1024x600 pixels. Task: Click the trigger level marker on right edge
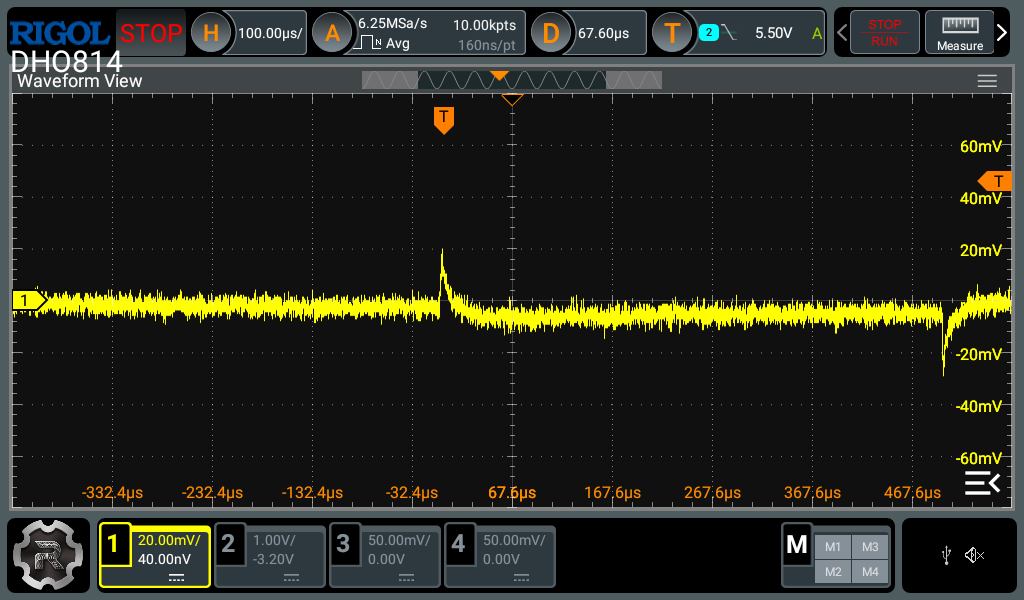996,181
